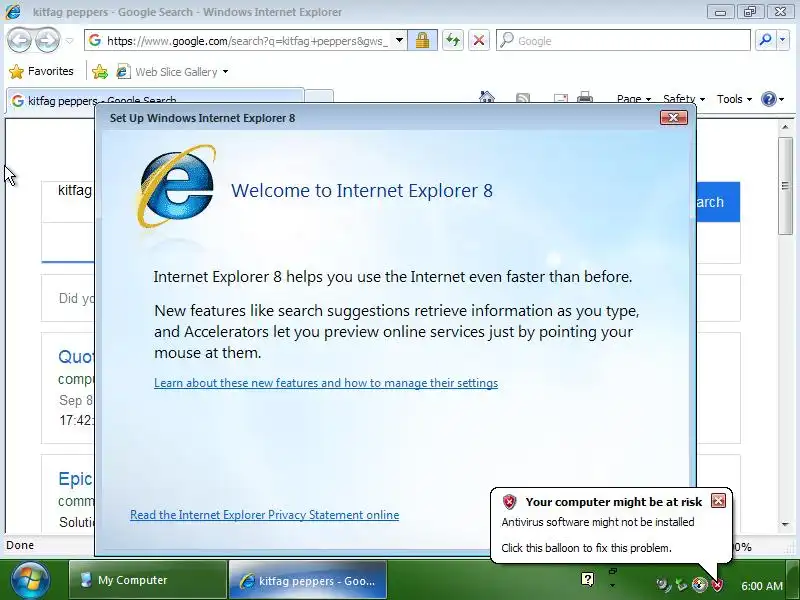
Task: Click the Stop loading red X button
Action: tap(479, 40)
